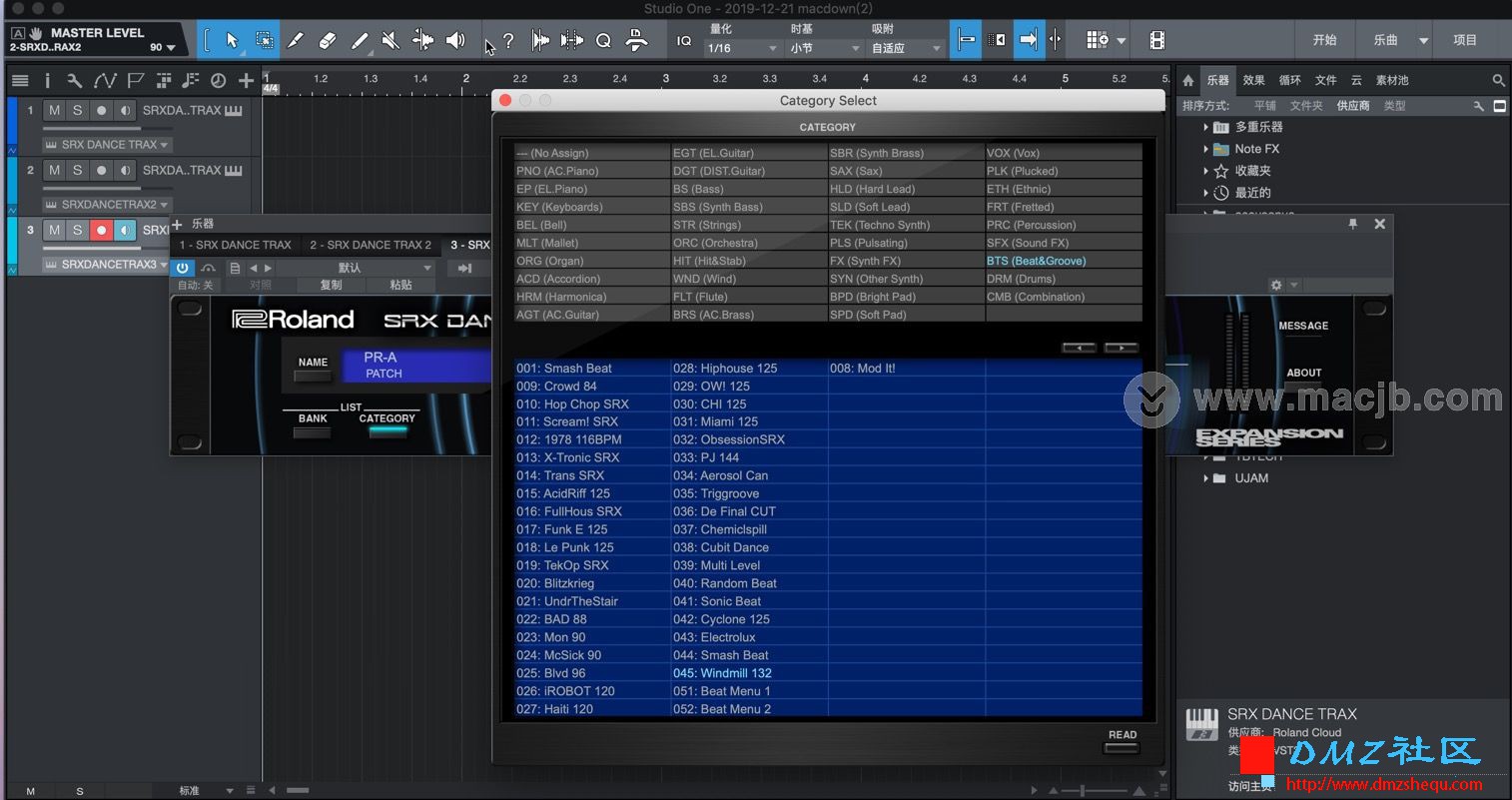Record-arm track 2
This screenshot has width=1512, height=800.
click(x=101, y=170)
